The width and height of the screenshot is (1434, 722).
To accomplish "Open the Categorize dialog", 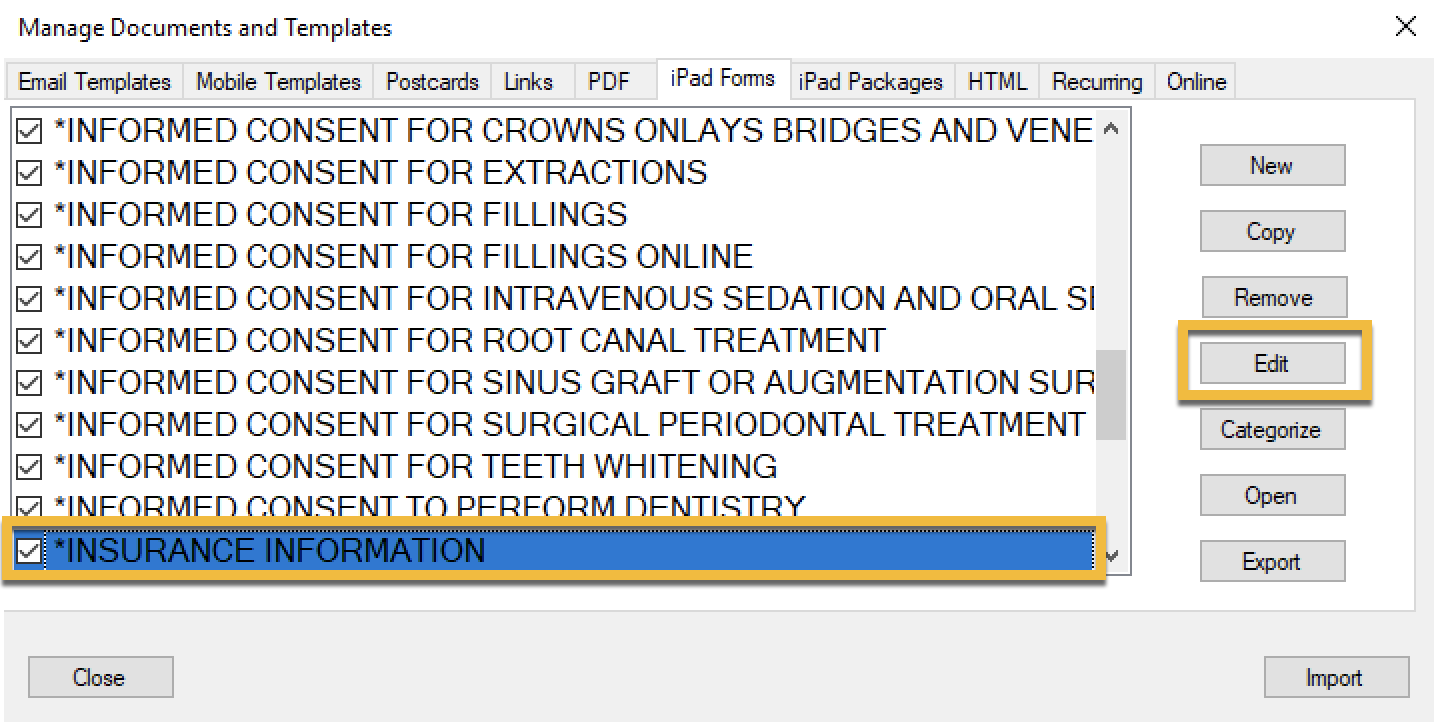I will click(1272, 429).
